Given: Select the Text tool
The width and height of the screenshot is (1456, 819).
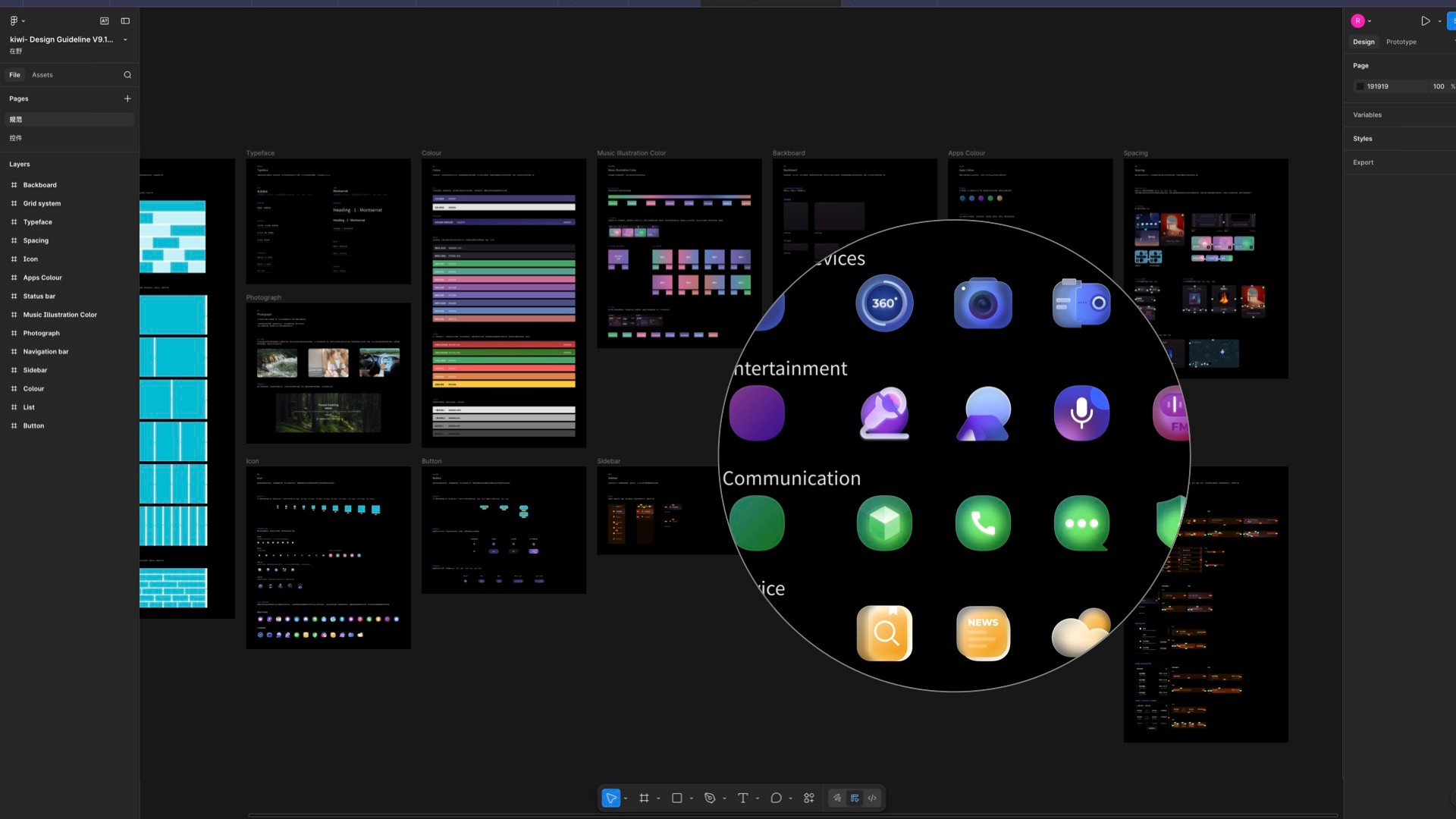Looking at the screenshot, I should point(743,798).
